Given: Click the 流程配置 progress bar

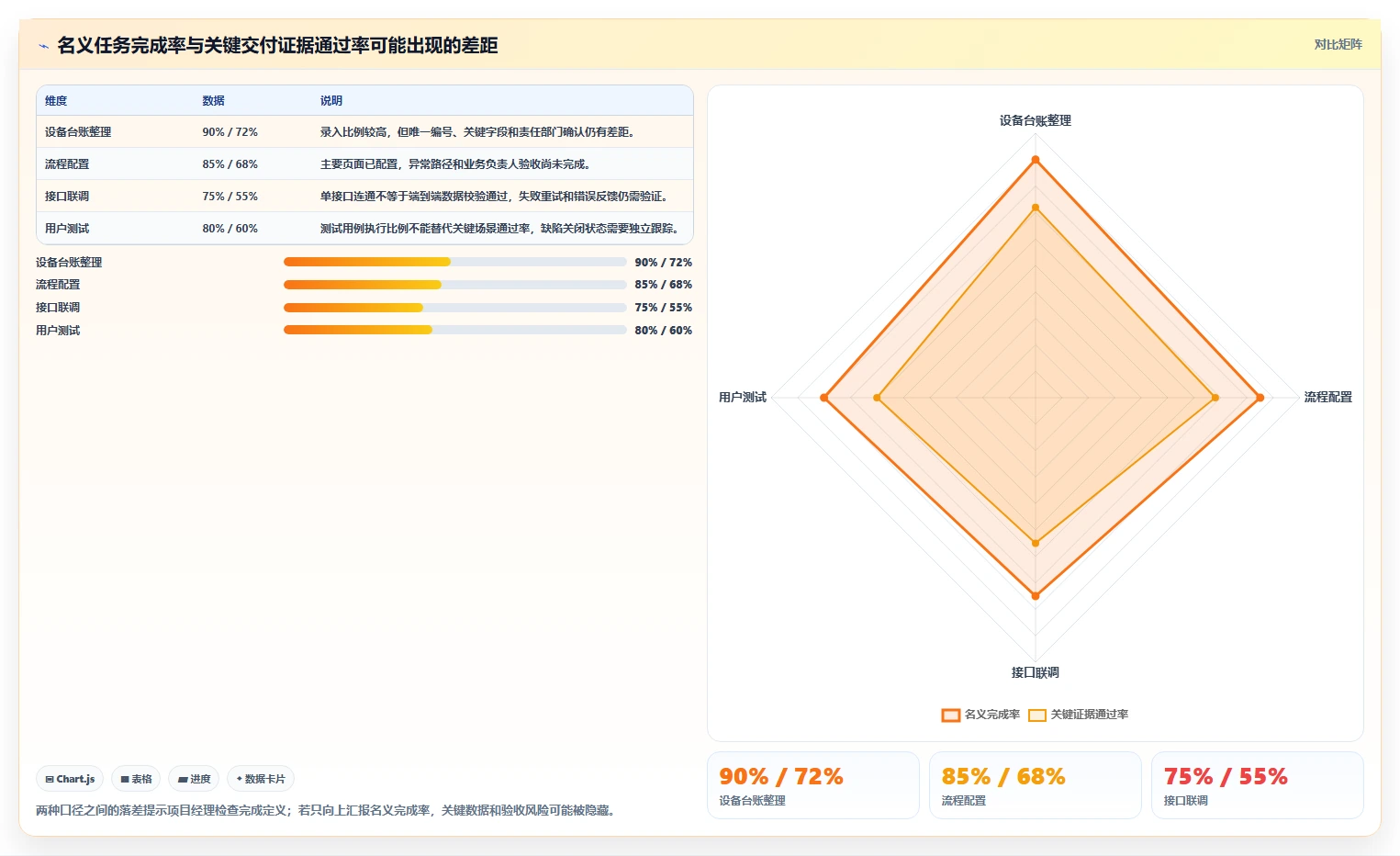Looking at the screenshot, I should point(455,285).
